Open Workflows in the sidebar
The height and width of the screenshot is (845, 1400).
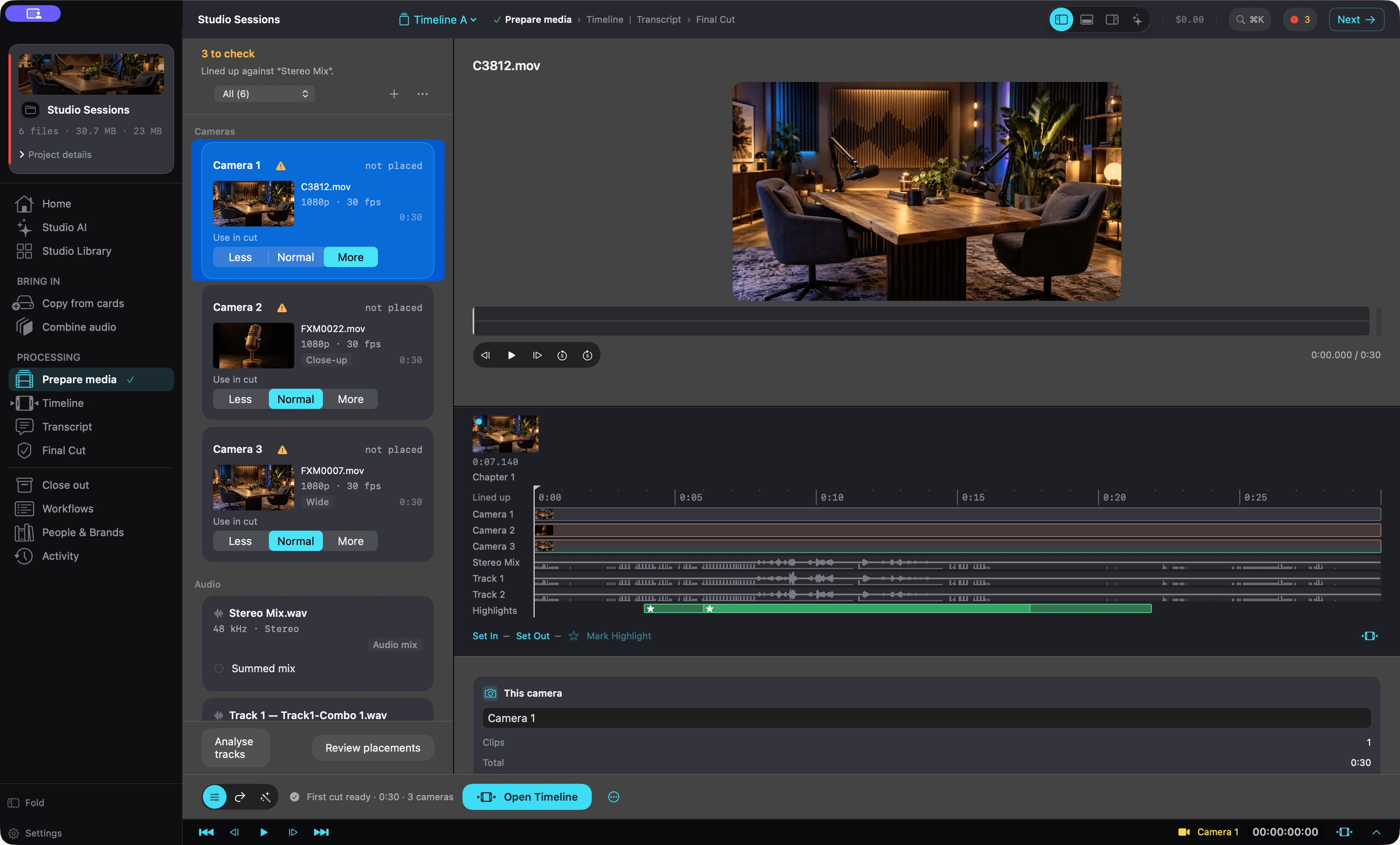68,509
